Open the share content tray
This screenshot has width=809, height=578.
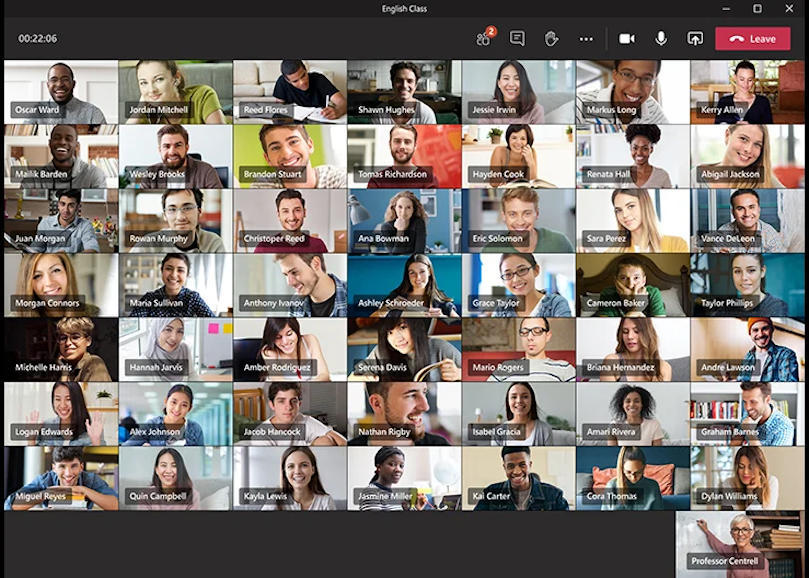pyautogui.click(x=695, y=39)
